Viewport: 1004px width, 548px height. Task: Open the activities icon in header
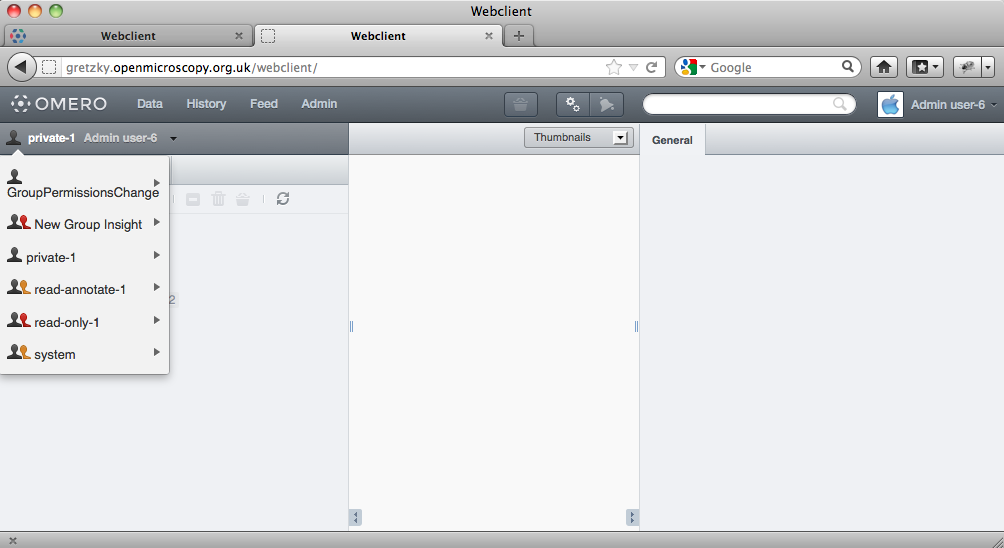[x=606, y=104]
